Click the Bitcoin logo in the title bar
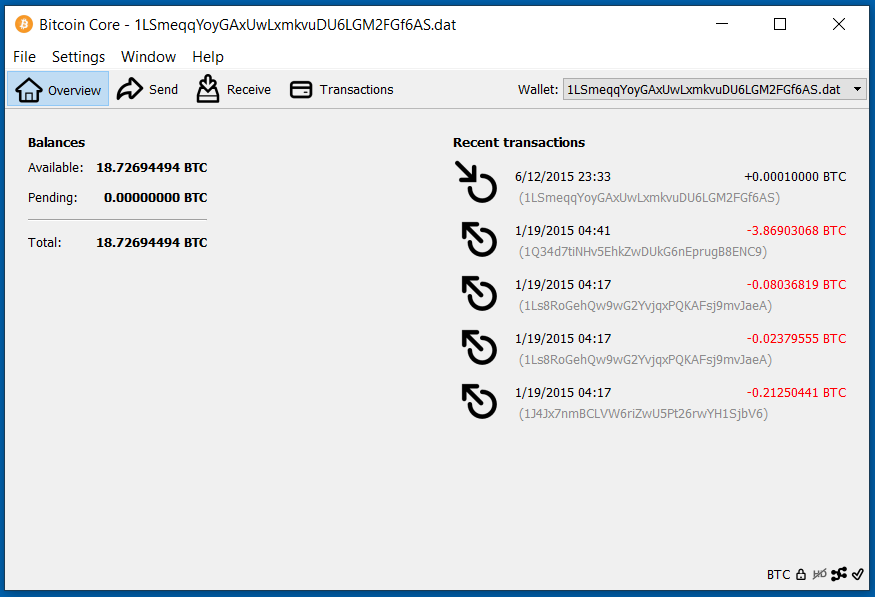875x597 pixels. point(23,25)
